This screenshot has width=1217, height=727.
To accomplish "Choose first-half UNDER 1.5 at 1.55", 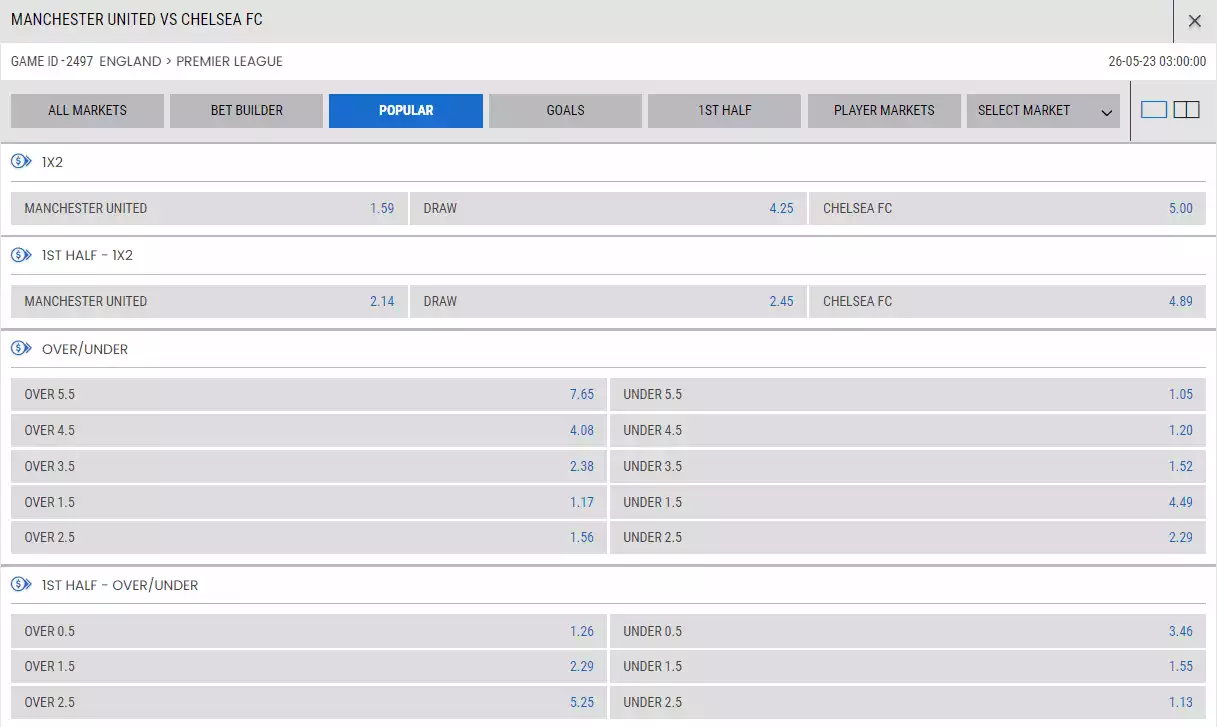I will [908, 667].
